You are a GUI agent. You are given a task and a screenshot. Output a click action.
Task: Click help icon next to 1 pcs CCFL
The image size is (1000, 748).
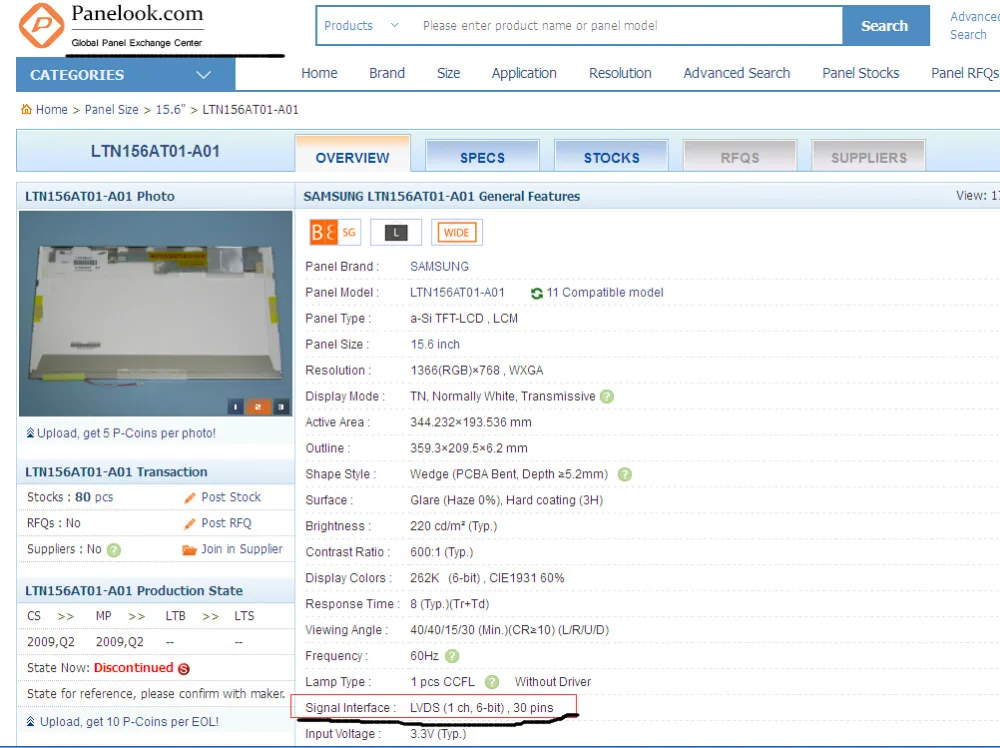pyautogui.click(x=492, y=682)
